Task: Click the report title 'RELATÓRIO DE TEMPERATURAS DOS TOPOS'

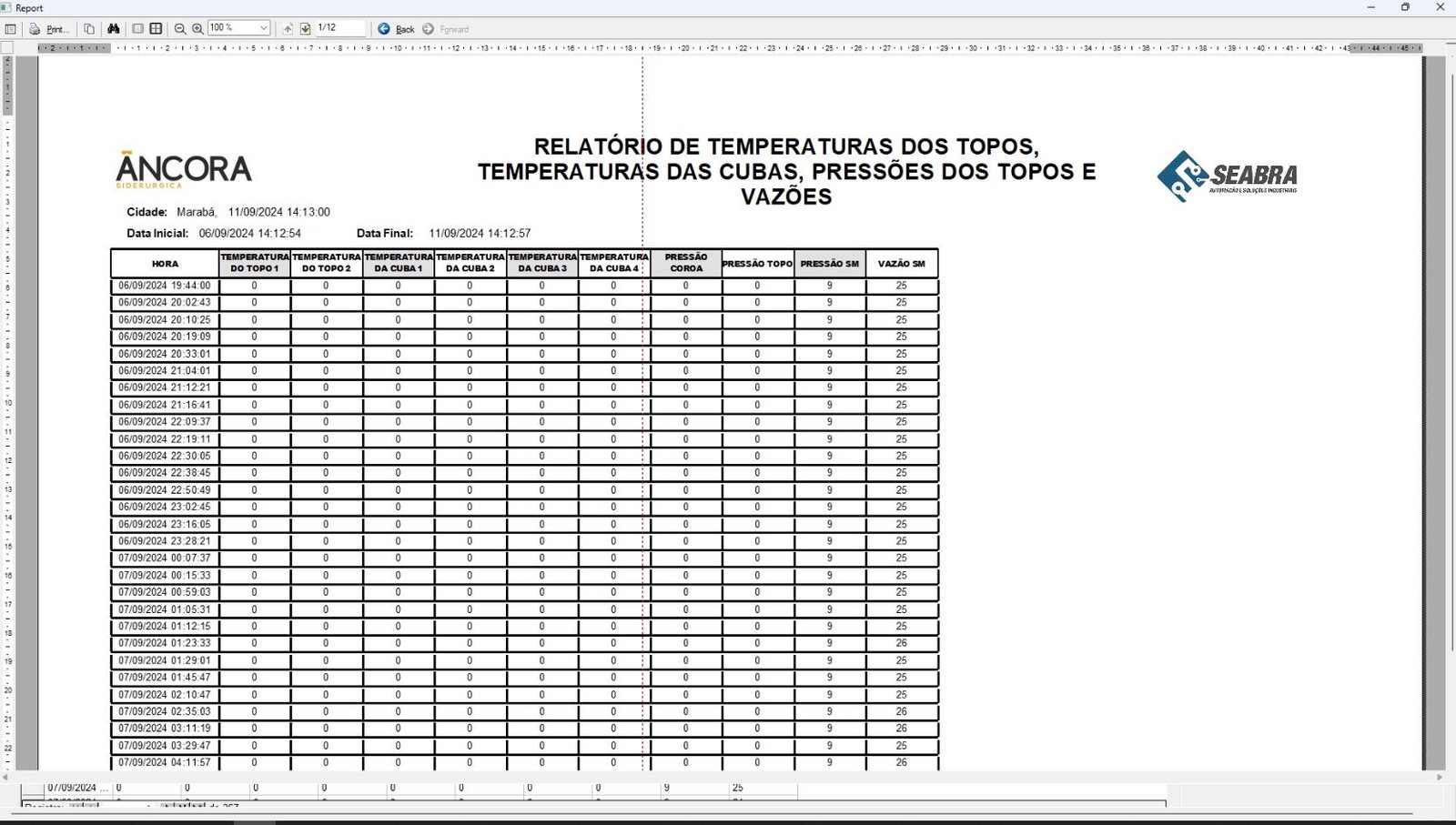Action: [786, 146]
